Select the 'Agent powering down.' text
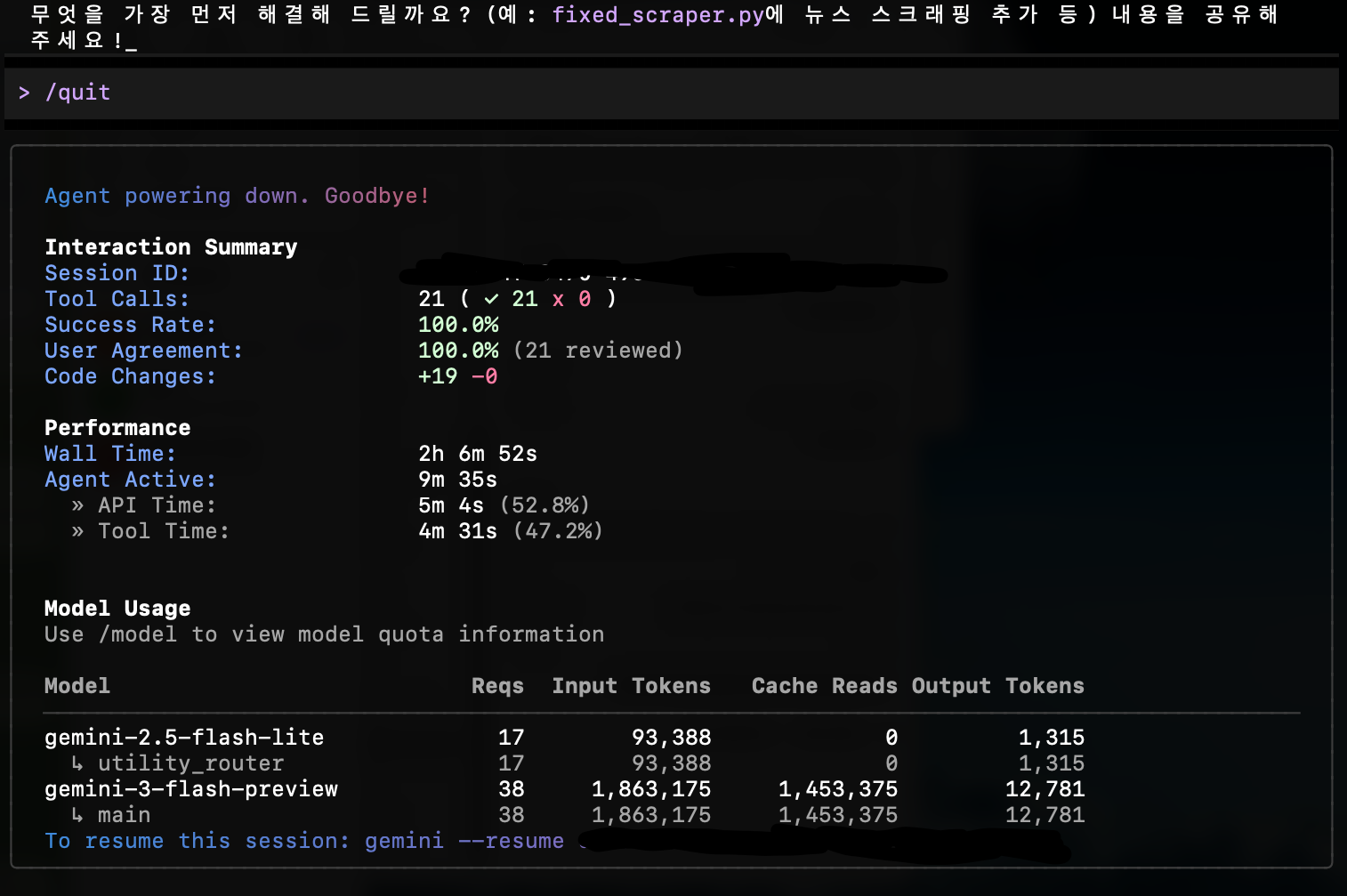 (177, 196)
